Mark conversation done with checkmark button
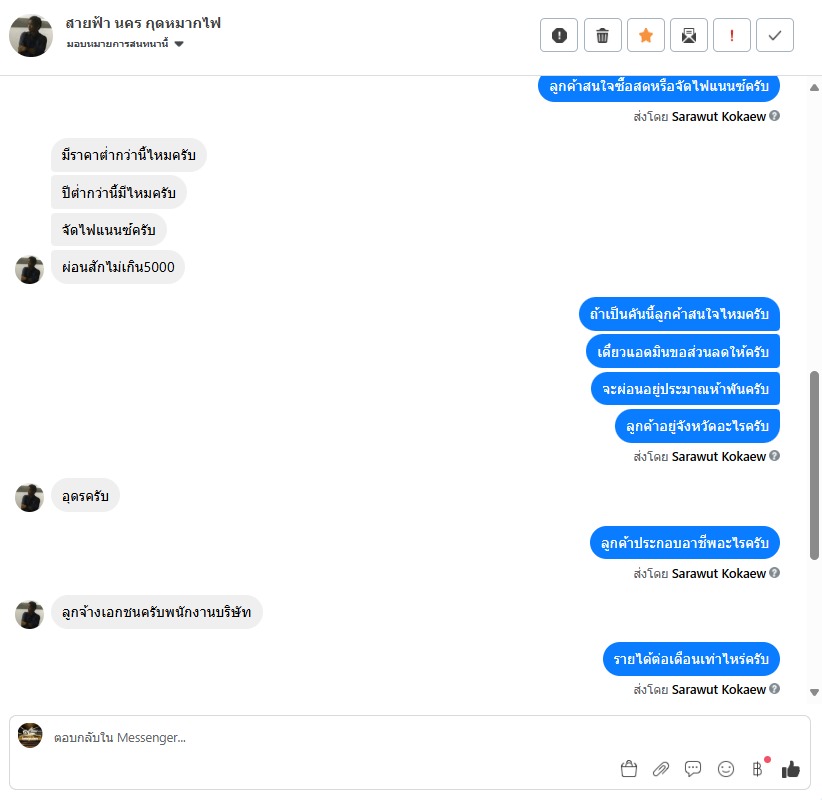The height and width of the screenshot is (800, 822). point(775,35)
